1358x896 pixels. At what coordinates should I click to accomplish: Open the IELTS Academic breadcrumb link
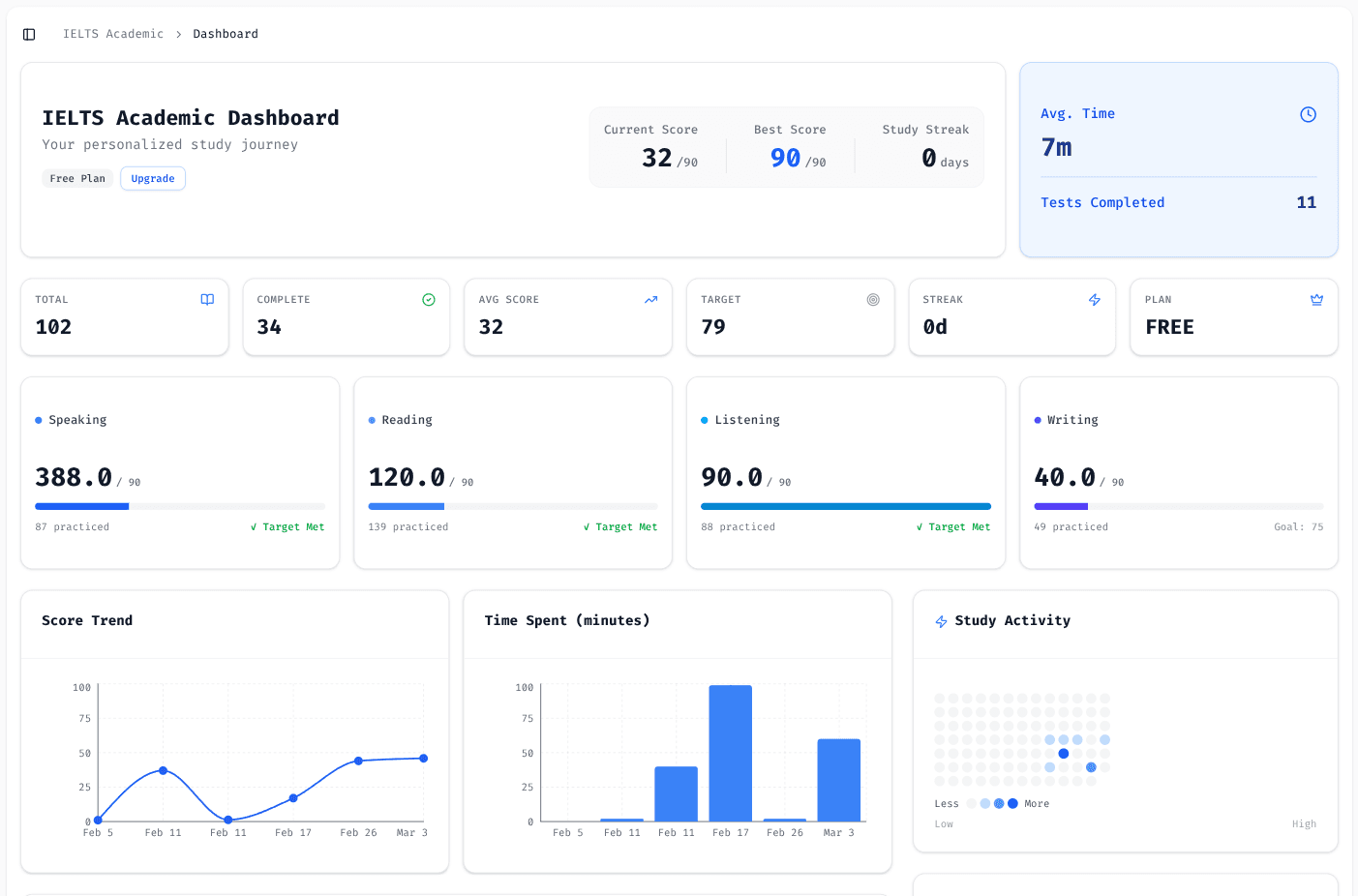tap(113, 34)
